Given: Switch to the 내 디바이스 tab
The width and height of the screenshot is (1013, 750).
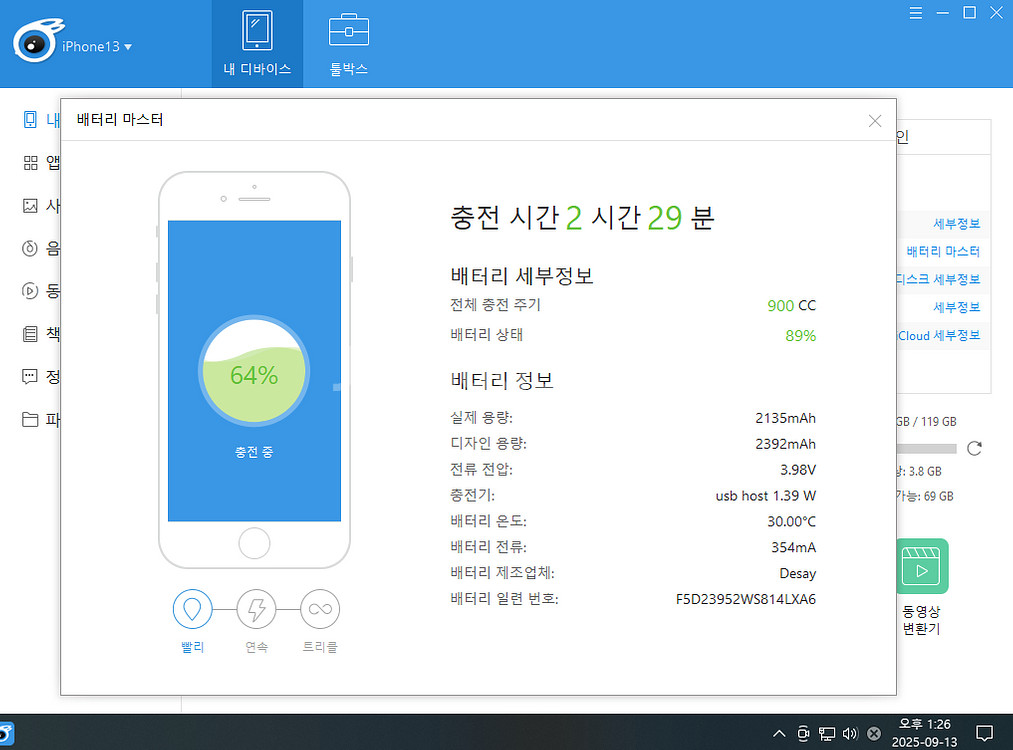Looking at the screenshot, I should coord(257,44).
